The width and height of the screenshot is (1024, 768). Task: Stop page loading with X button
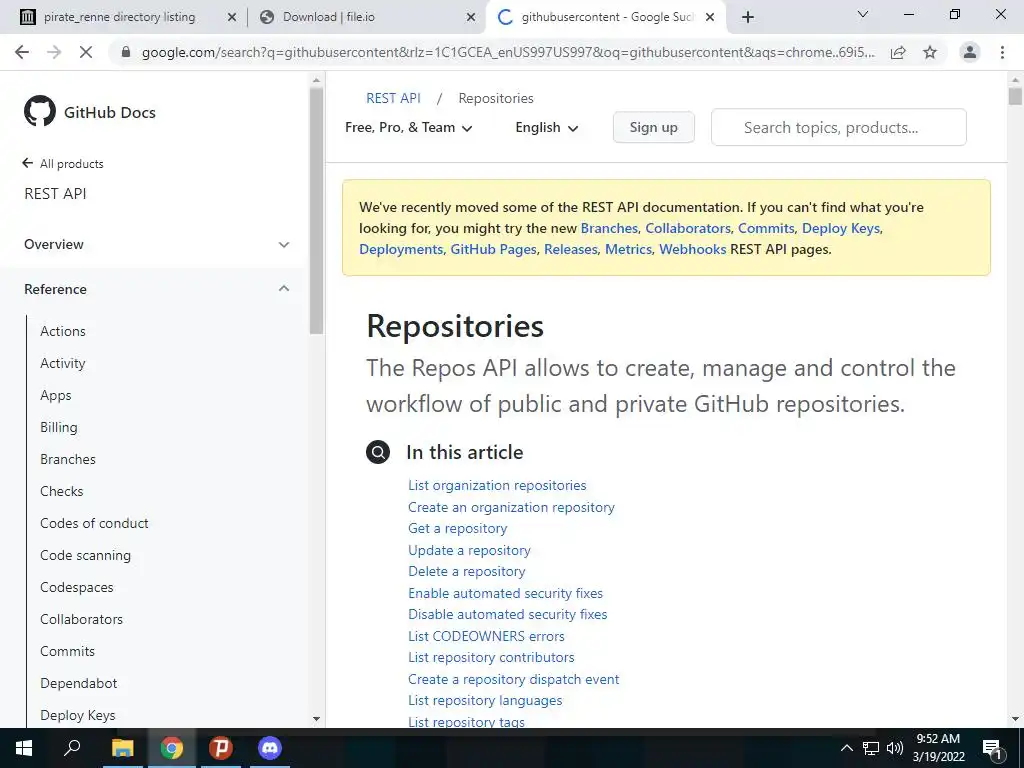pyautogui.click(x=86, y=52)
